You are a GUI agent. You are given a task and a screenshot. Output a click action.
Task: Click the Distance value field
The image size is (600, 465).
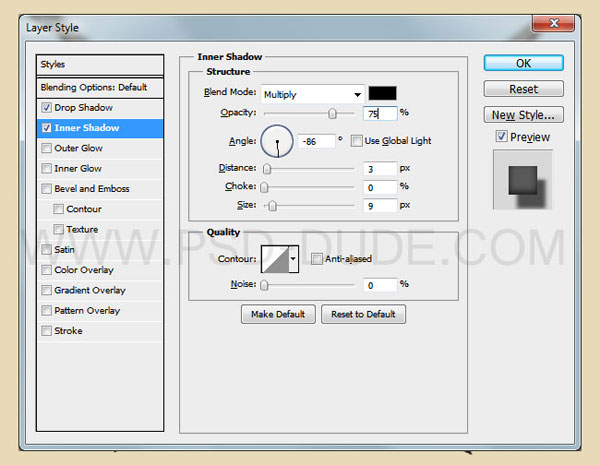point(380,169)
